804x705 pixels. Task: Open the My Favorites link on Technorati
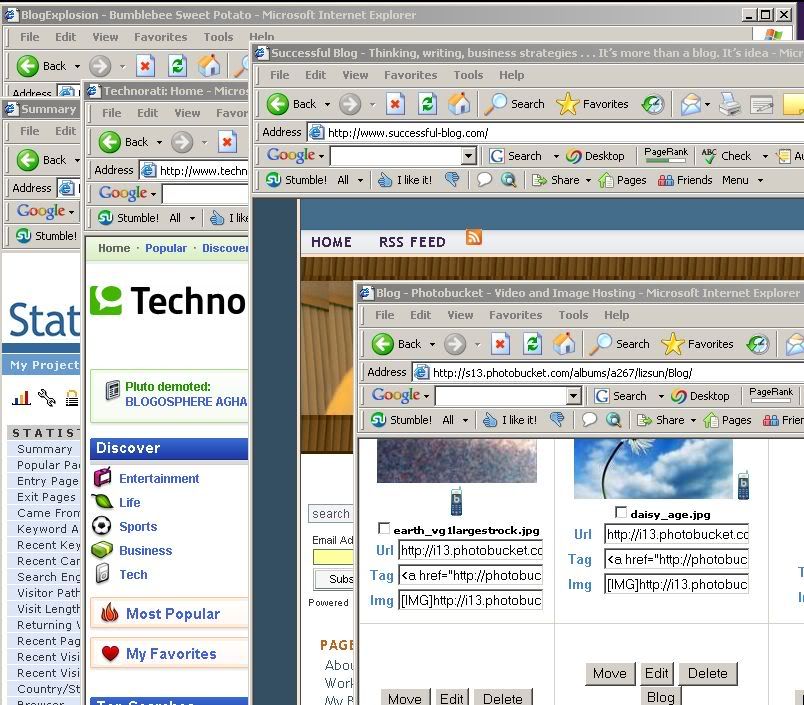(x=171, y=654)
